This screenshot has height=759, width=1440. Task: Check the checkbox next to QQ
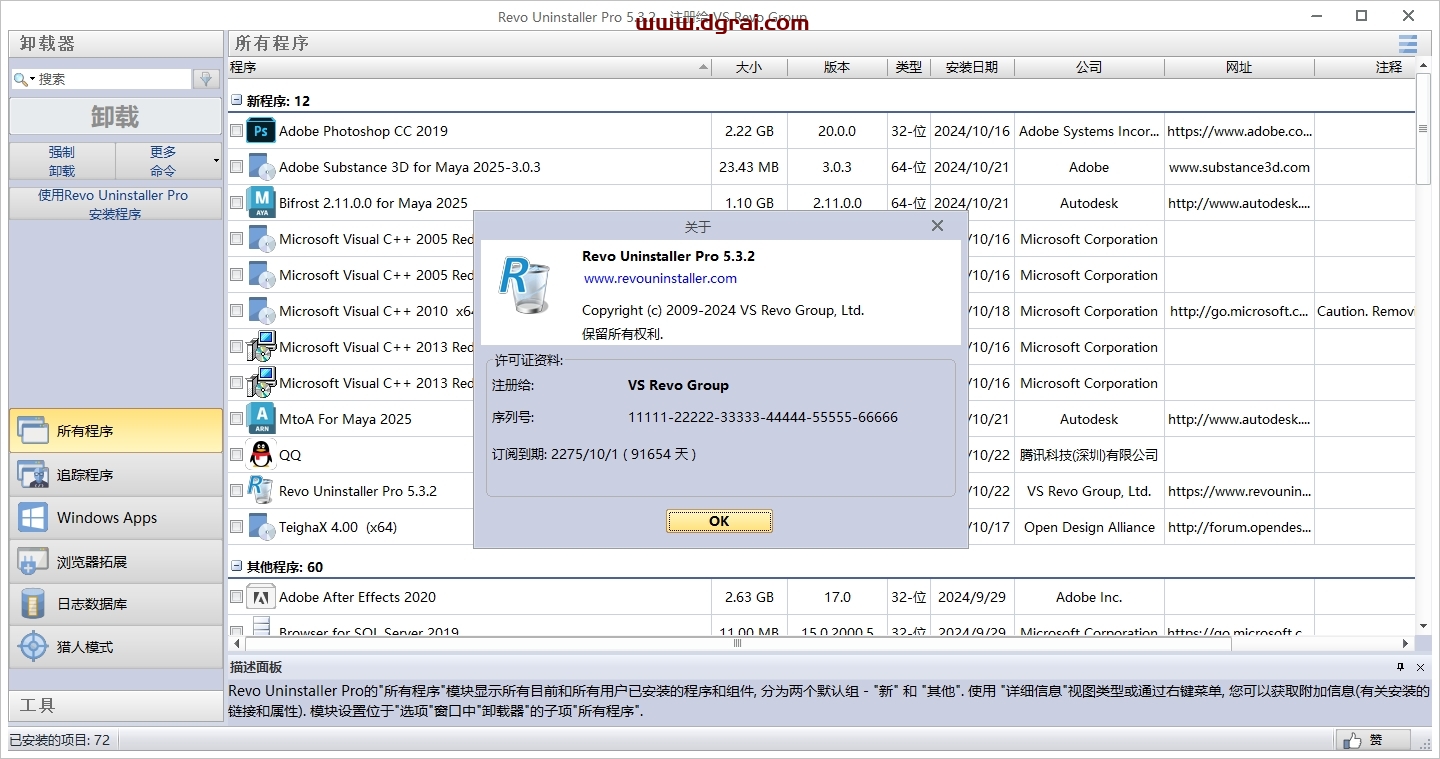coord(236,455)
